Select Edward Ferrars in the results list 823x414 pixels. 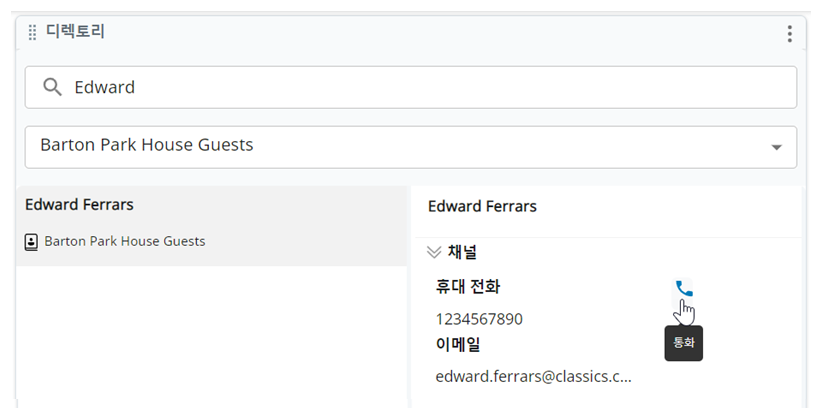(212, 226)
